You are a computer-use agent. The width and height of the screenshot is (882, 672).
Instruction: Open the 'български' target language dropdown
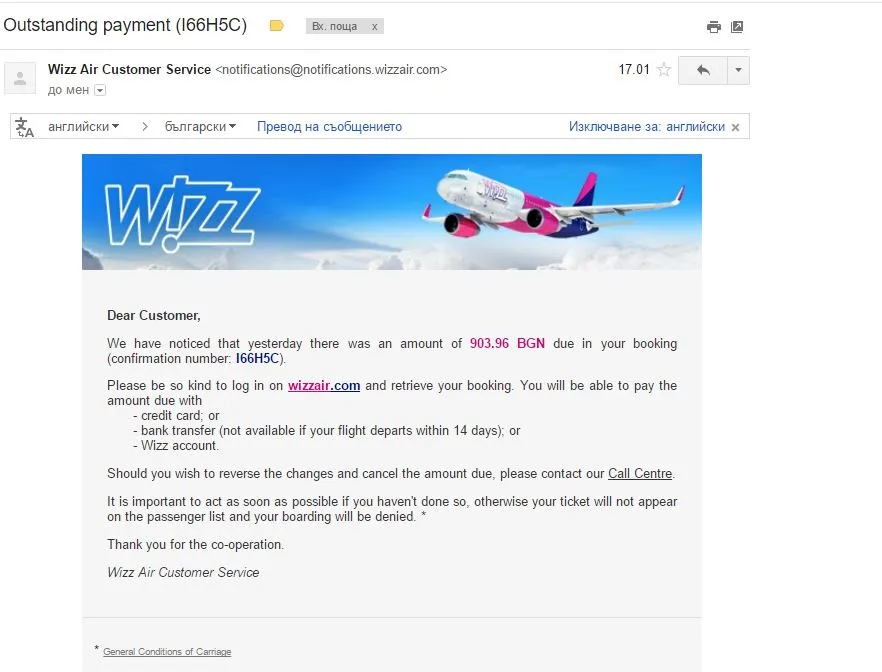[x=200, y=127]
